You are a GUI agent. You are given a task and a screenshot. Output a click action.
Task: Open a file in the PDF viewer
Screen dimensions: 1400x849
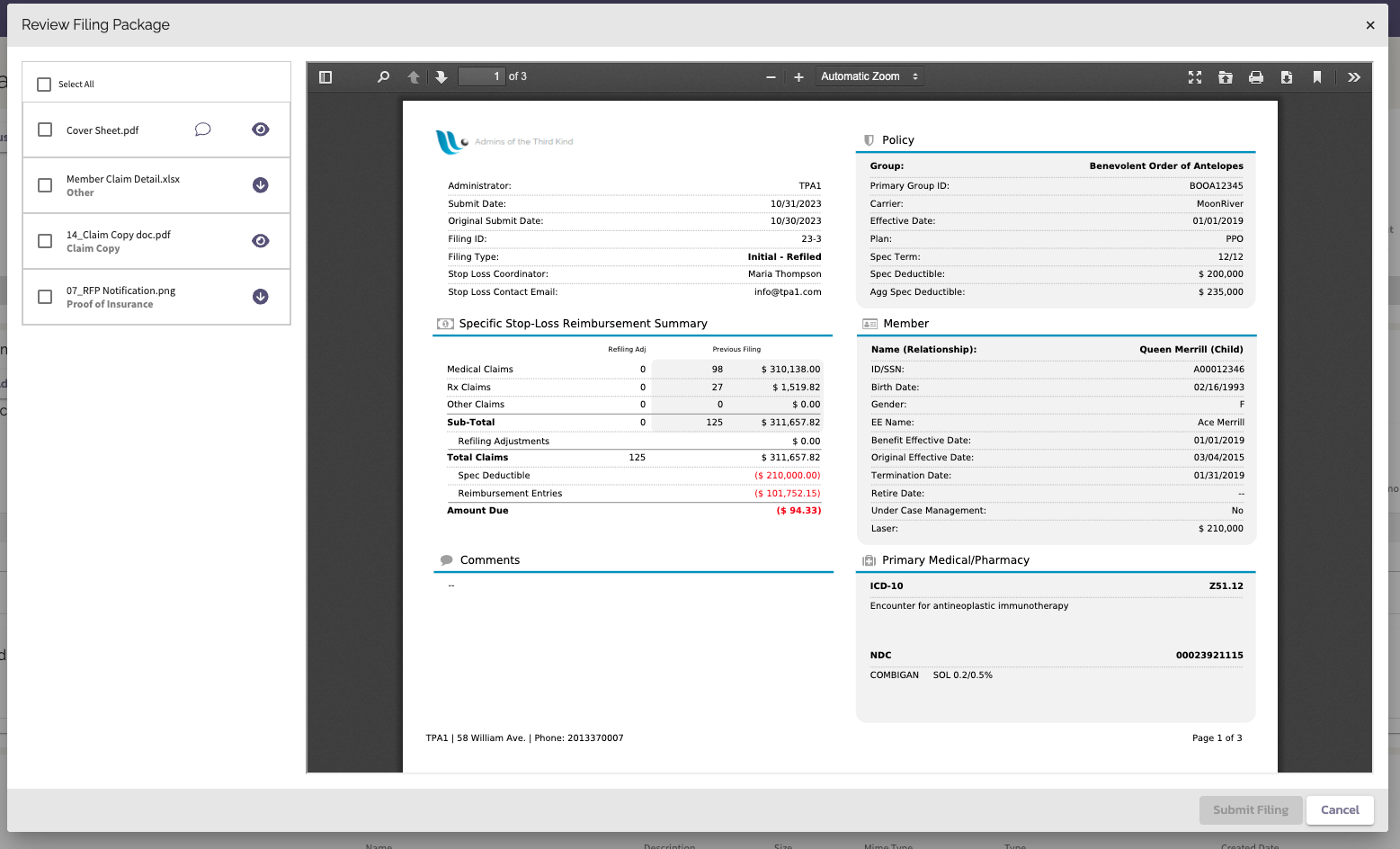pyautogui.click(x=1226, y=76)
